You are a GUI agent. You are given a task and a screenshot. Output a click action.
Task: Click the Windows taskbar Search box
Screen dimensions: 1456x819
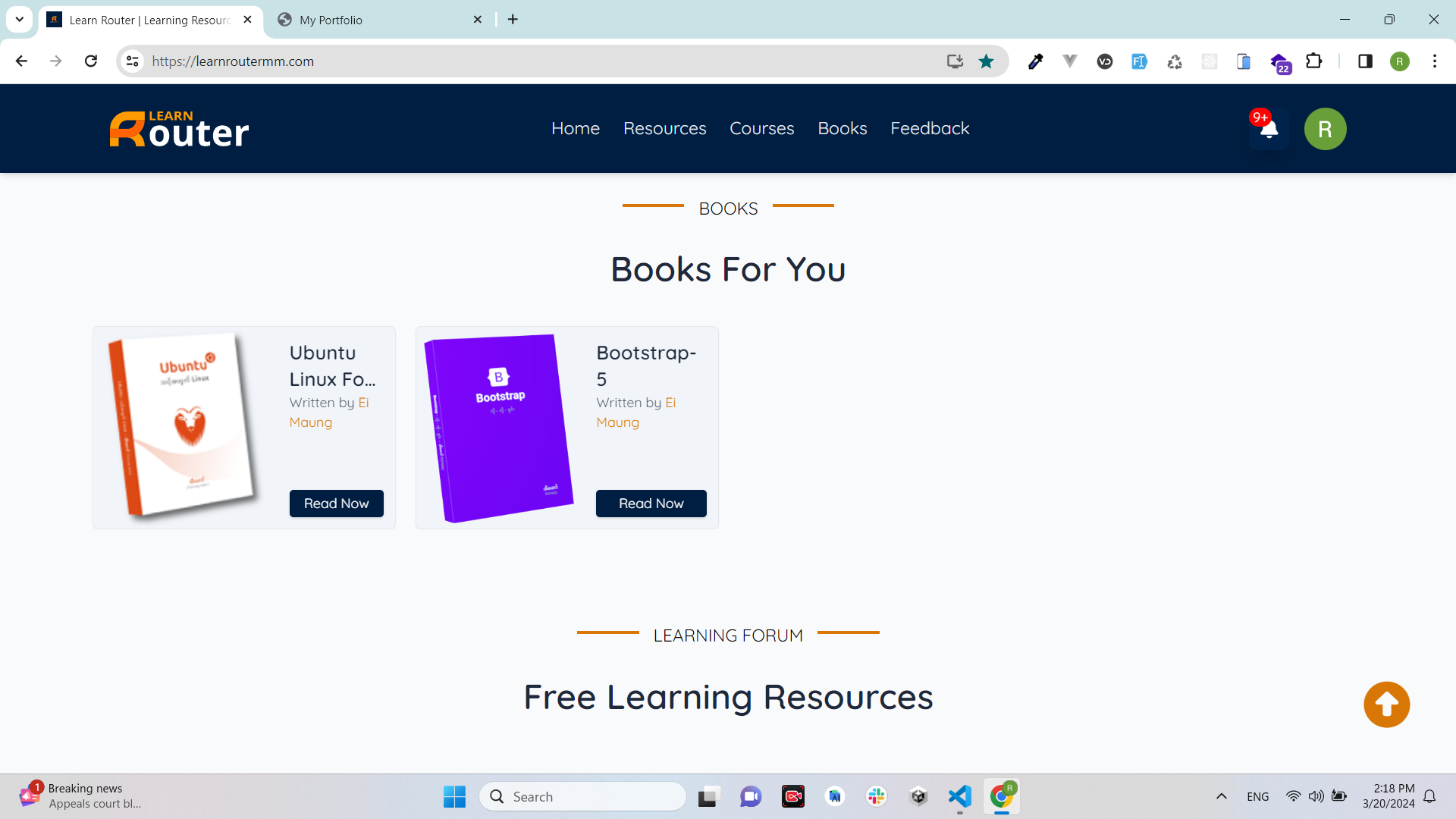pyautogui.click(x=582, y=796)
